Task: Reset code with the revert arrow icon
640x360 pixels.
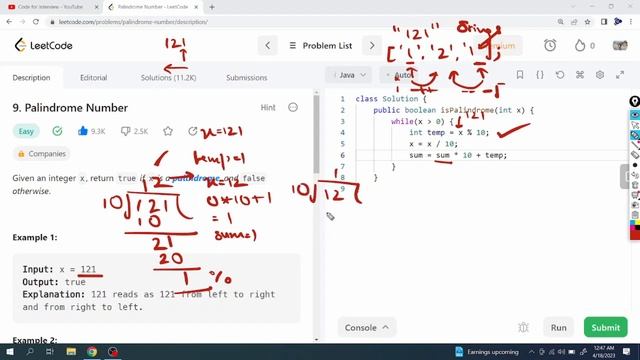Action: [x=560, y=75]
